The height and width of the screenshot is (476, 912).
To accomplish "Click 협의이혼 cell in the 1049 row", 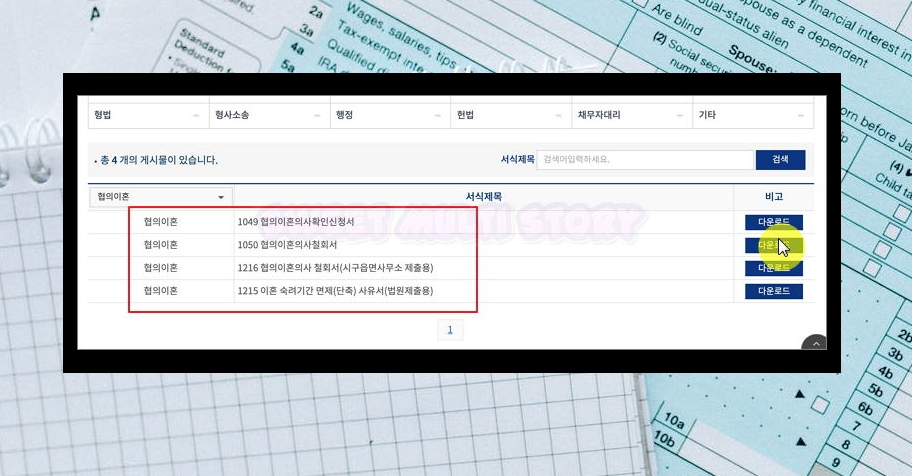I will (x=161, y=222).
